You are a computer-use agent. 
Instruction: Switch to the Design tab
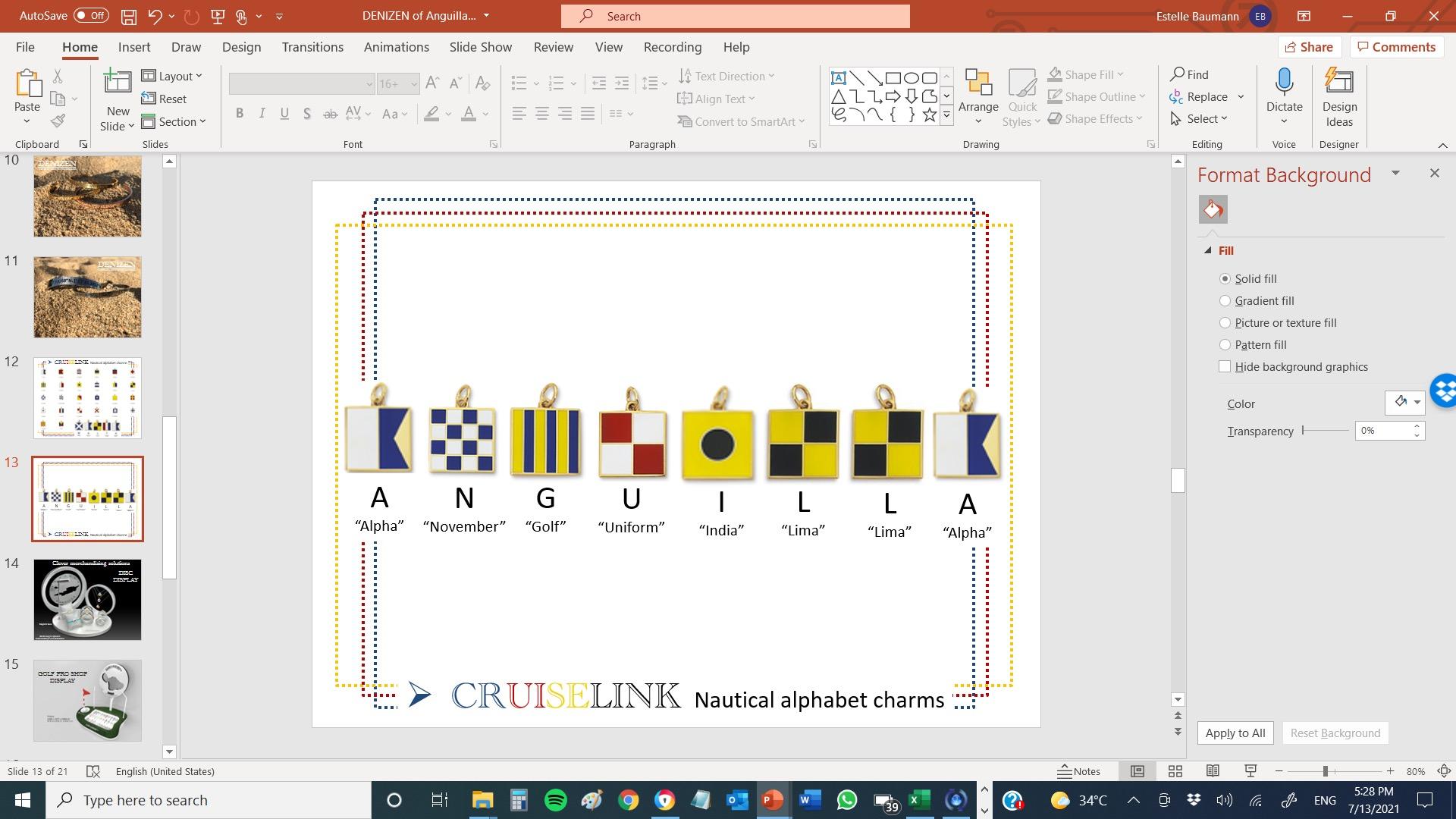click(x=241, y=47)
